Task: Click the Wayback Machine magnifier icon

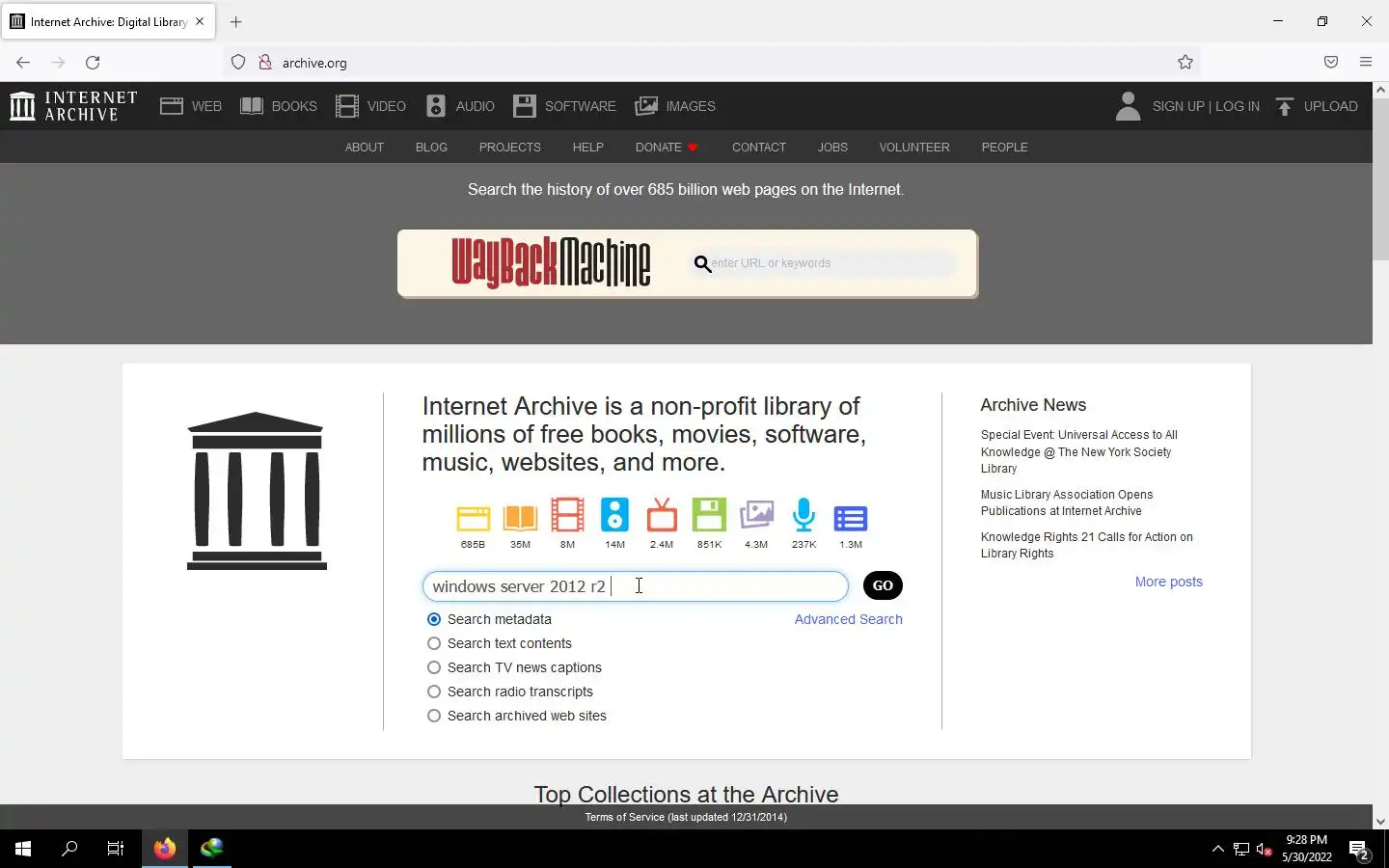Action: coord(702,263)
